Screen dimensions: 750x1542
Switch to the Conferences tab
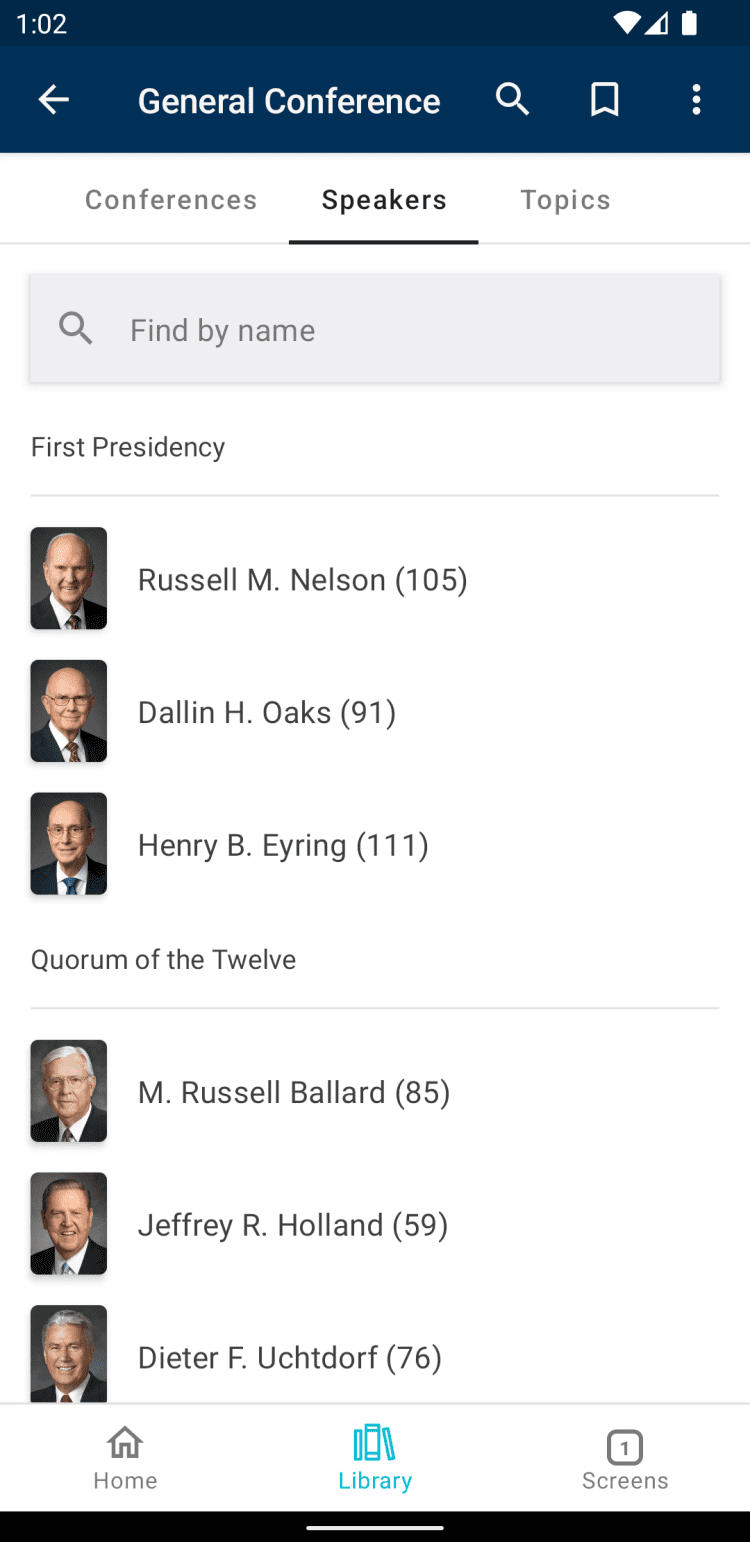click(x=171, y=200)
